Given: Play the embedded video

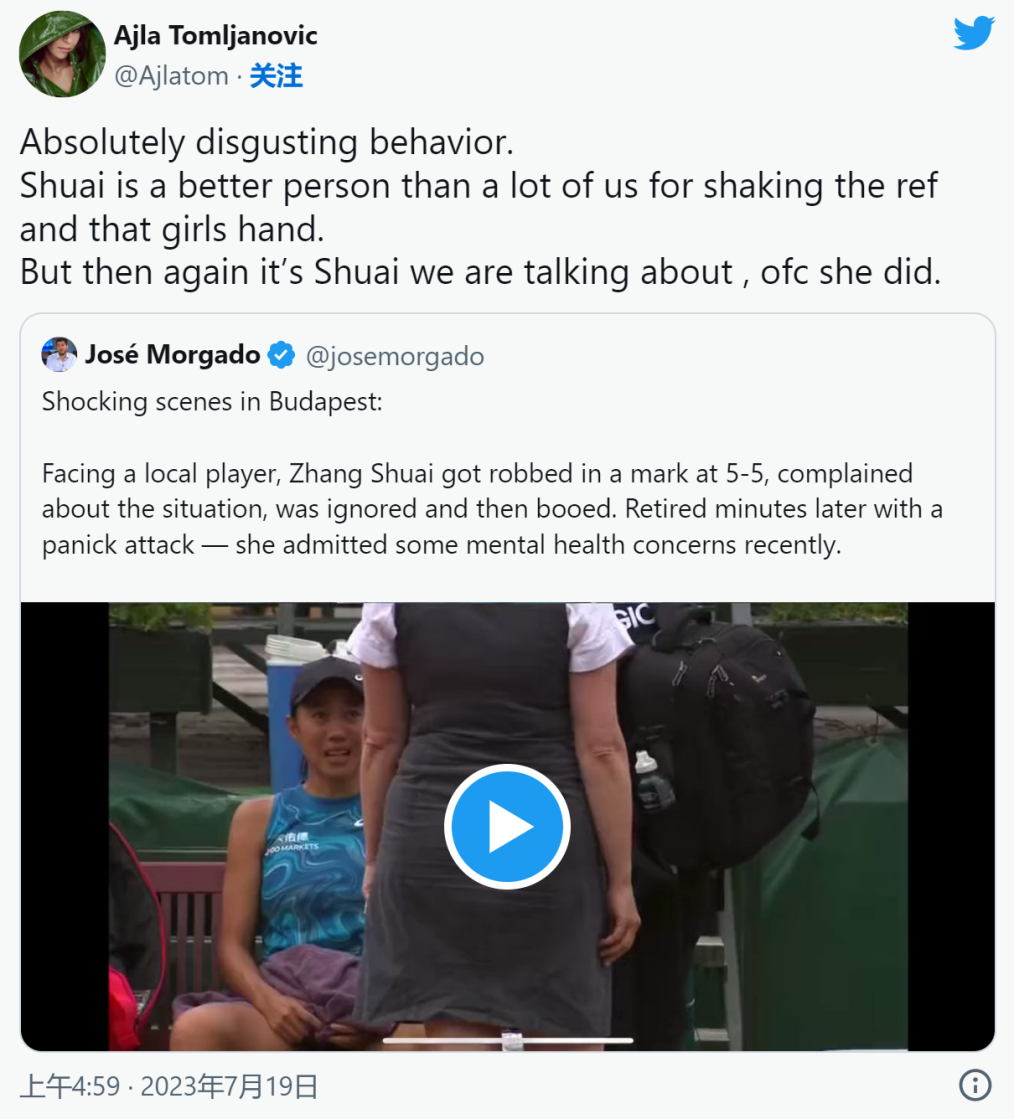Looking at the screenshot, I should [x=507, y=827].
